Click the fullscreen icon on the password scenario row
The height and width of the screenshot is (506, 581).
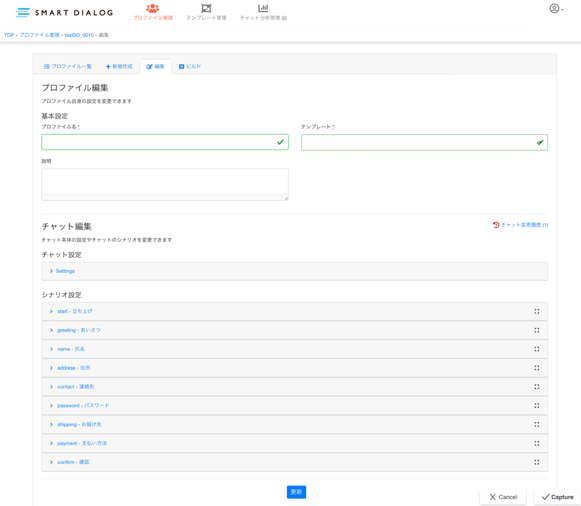point(537,406)
